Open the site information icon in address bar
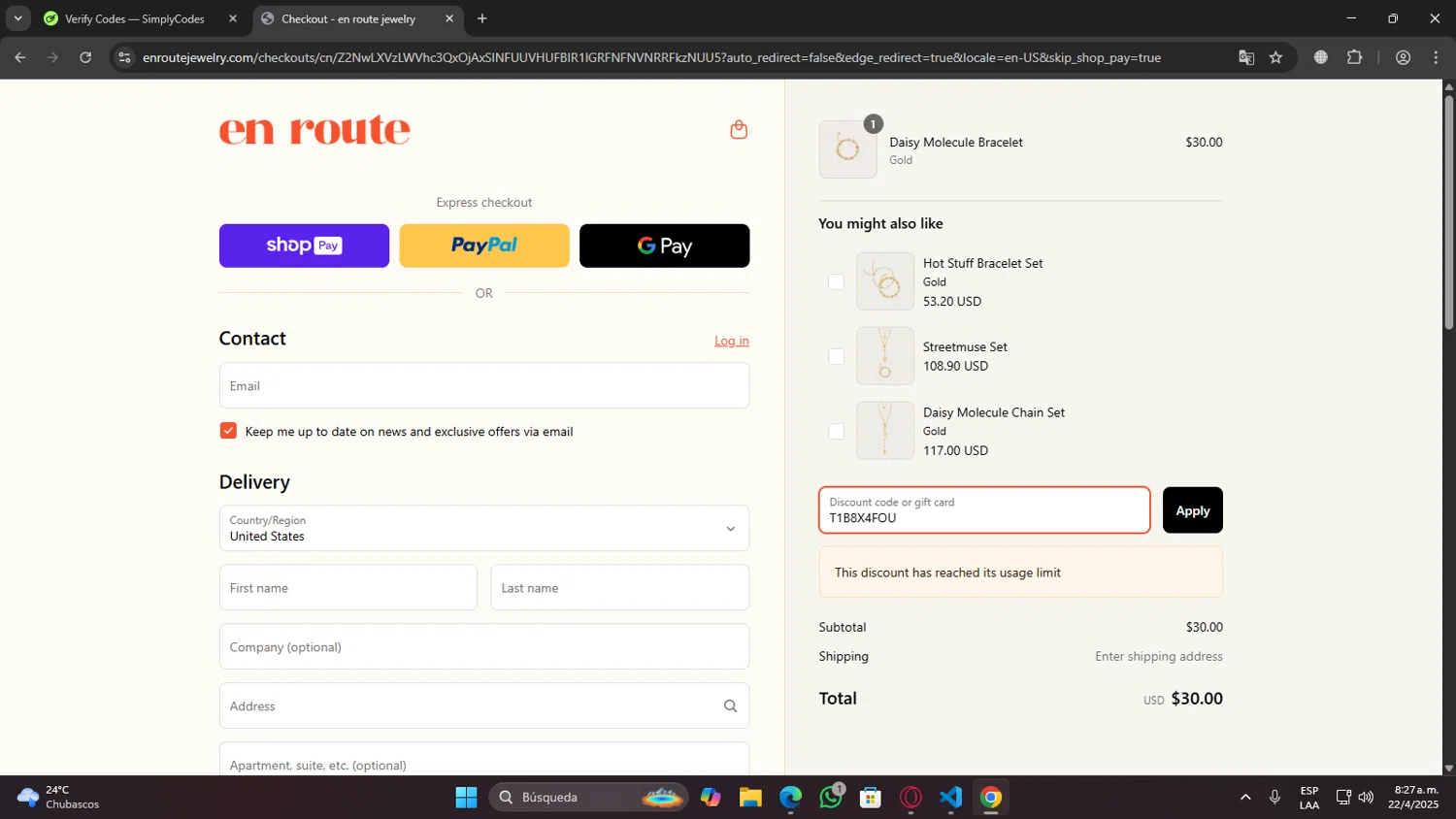The image size is (1456, 819). point(124,57)
